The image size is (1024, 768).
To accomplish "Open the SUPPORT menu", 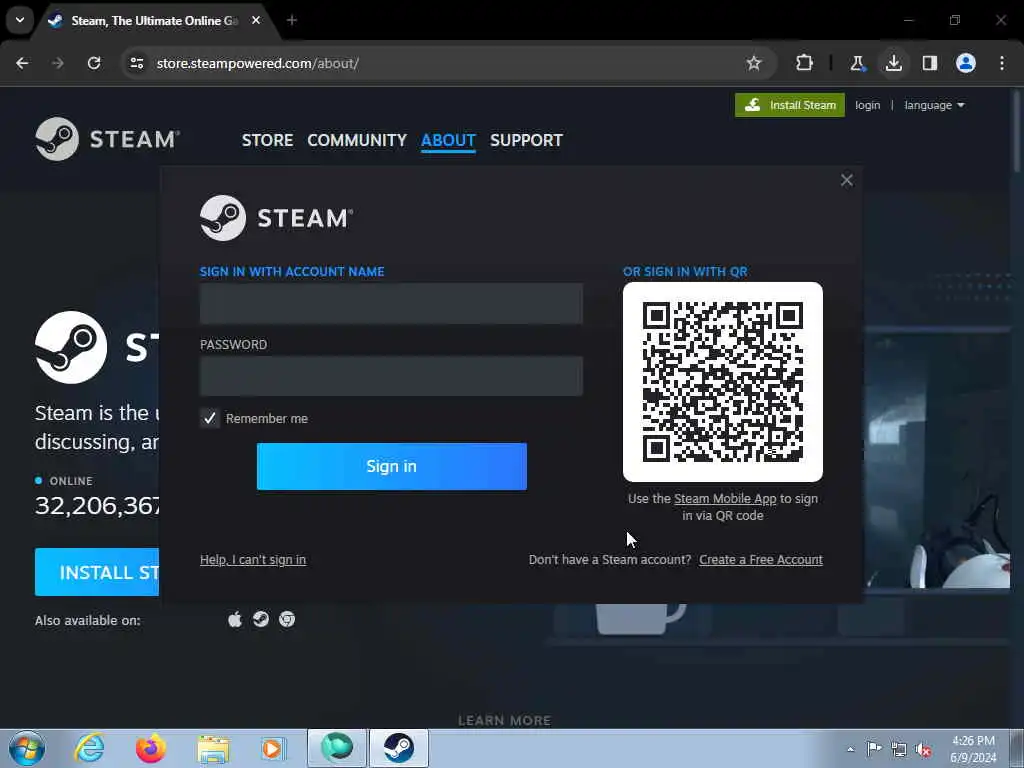I will pyautogui.click(x=526, y=140).
